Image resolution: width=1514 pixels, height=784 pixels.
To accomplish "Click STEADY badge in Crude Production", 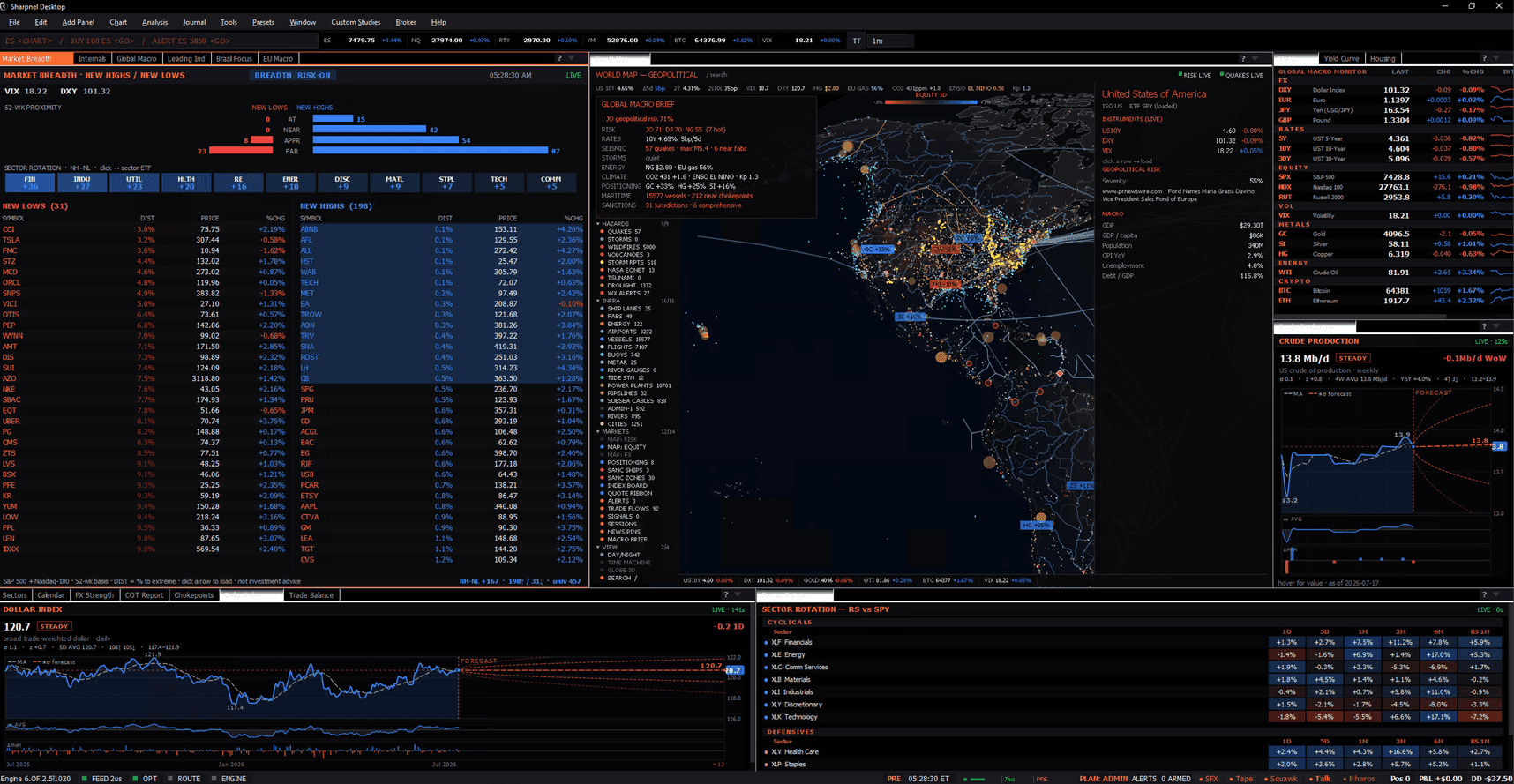I will [x=1353, y=358].
